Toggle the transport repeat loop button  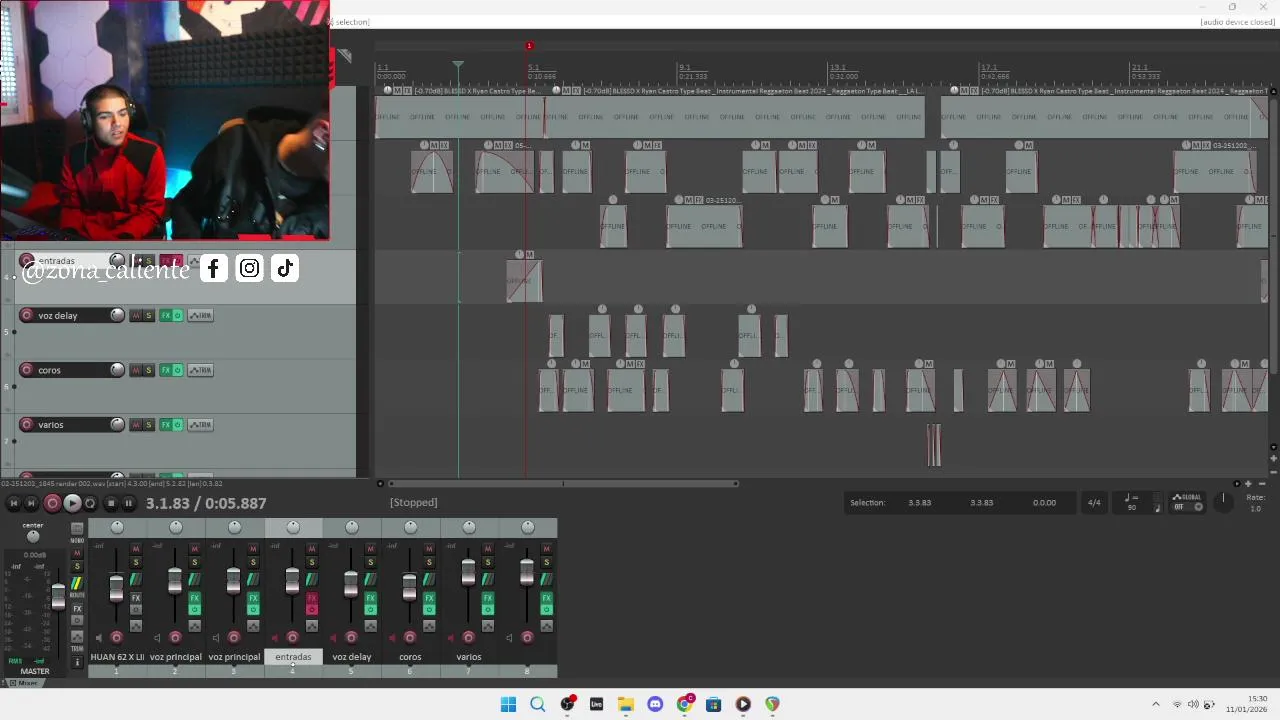[x=90, y=503]
